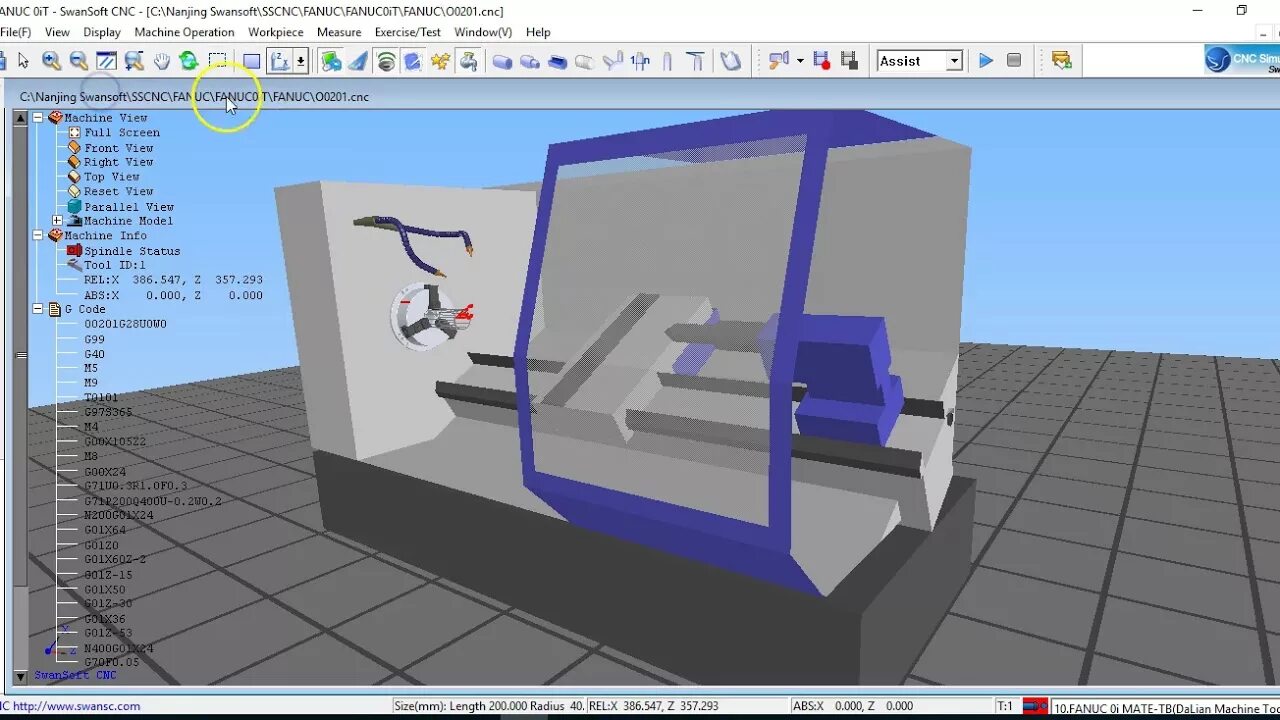Open the Display menu
The image size is (1280, 720).
tap(102, 32)
